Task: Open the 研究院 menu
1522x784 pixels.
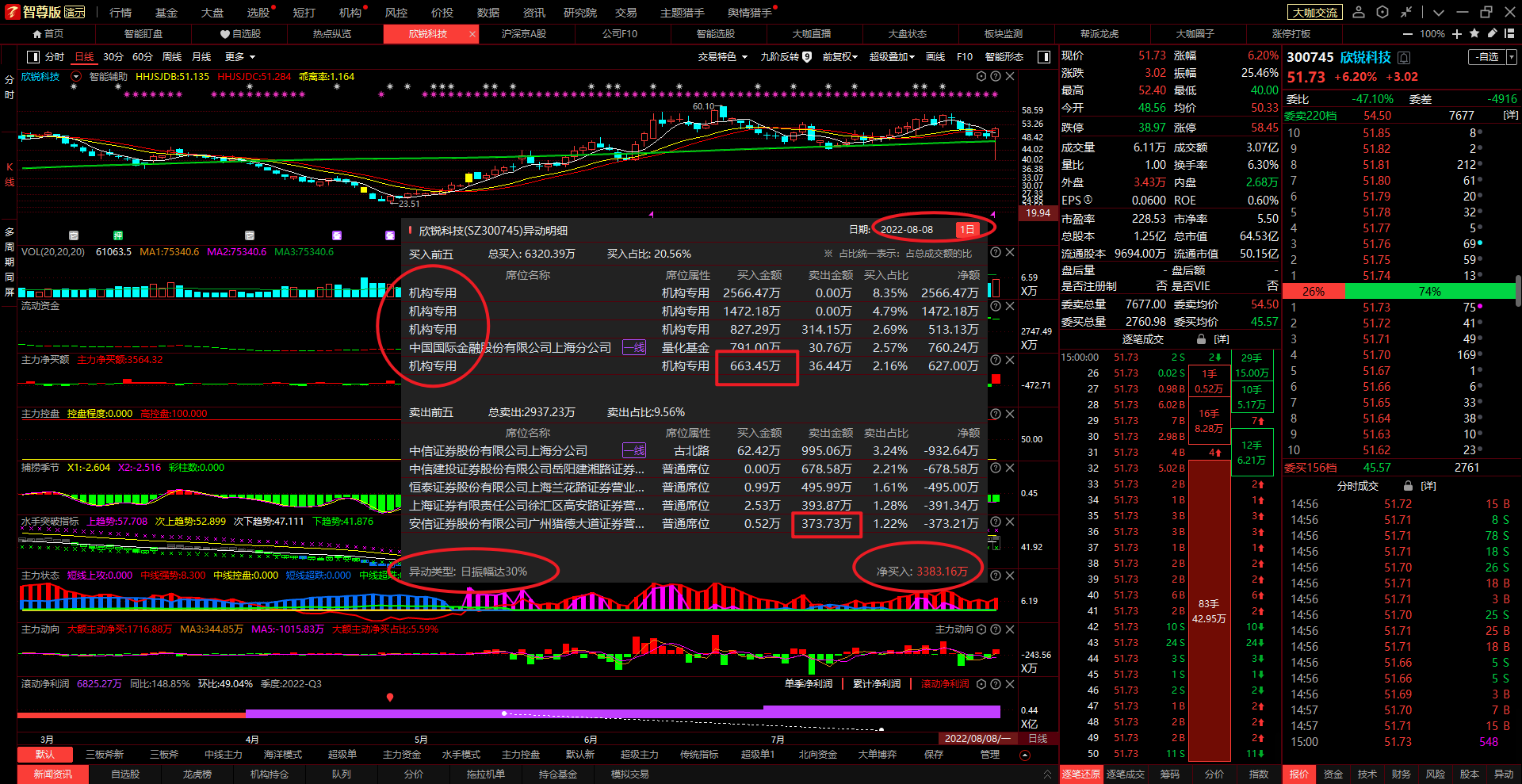Action: 580,13
